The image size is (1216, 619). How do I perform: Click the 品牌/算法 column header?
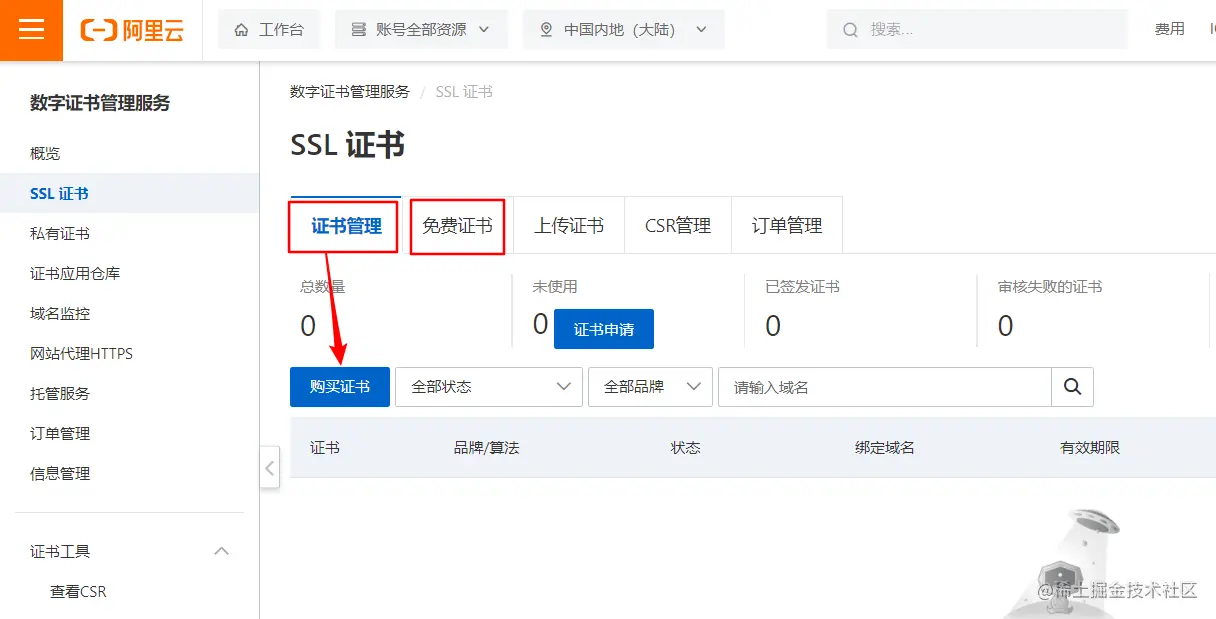(x=487, y=448)
